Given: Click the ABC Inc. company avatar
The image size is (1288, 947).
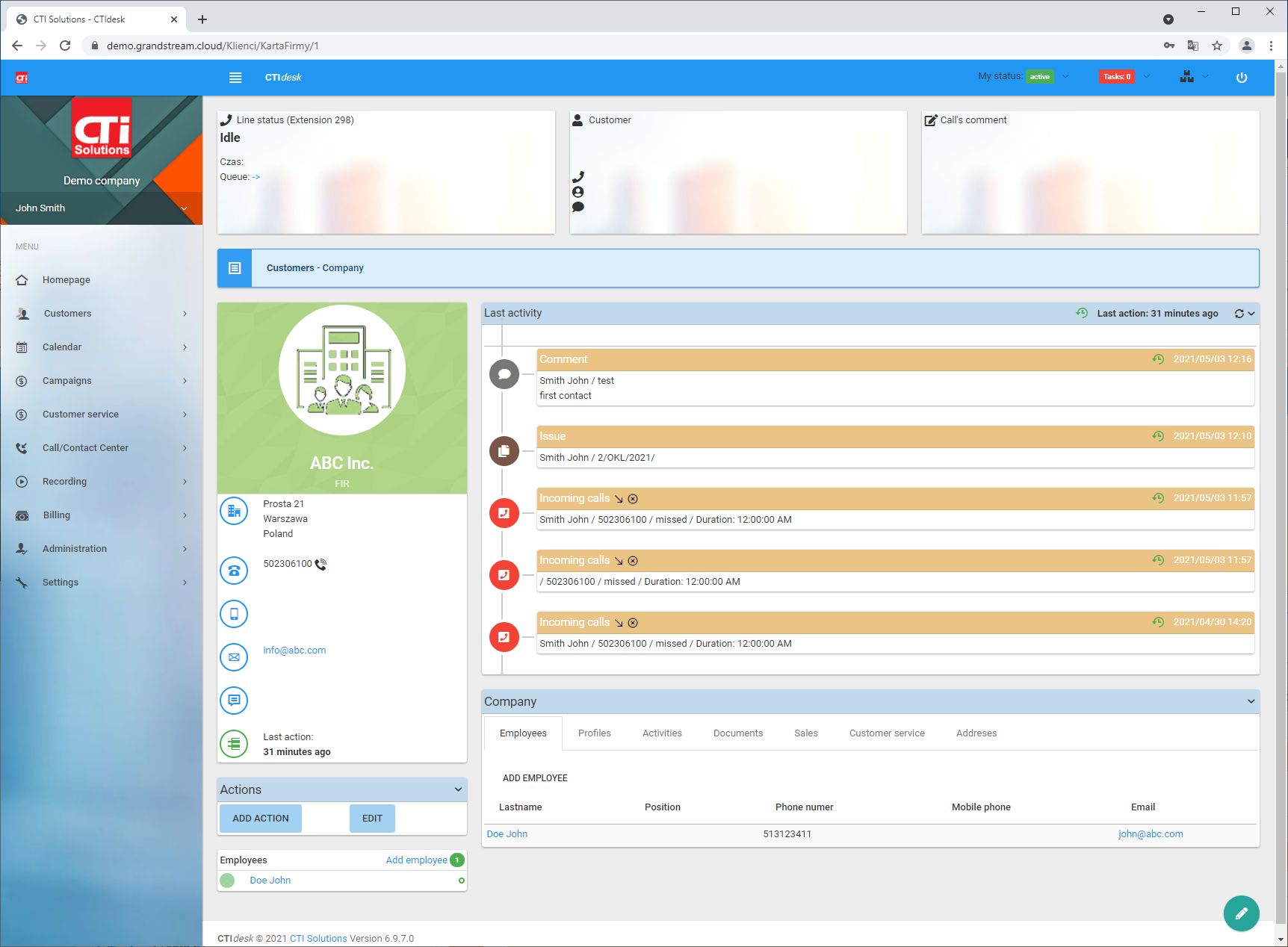Looking at the screenshot, I should click(x=342, y=370).
